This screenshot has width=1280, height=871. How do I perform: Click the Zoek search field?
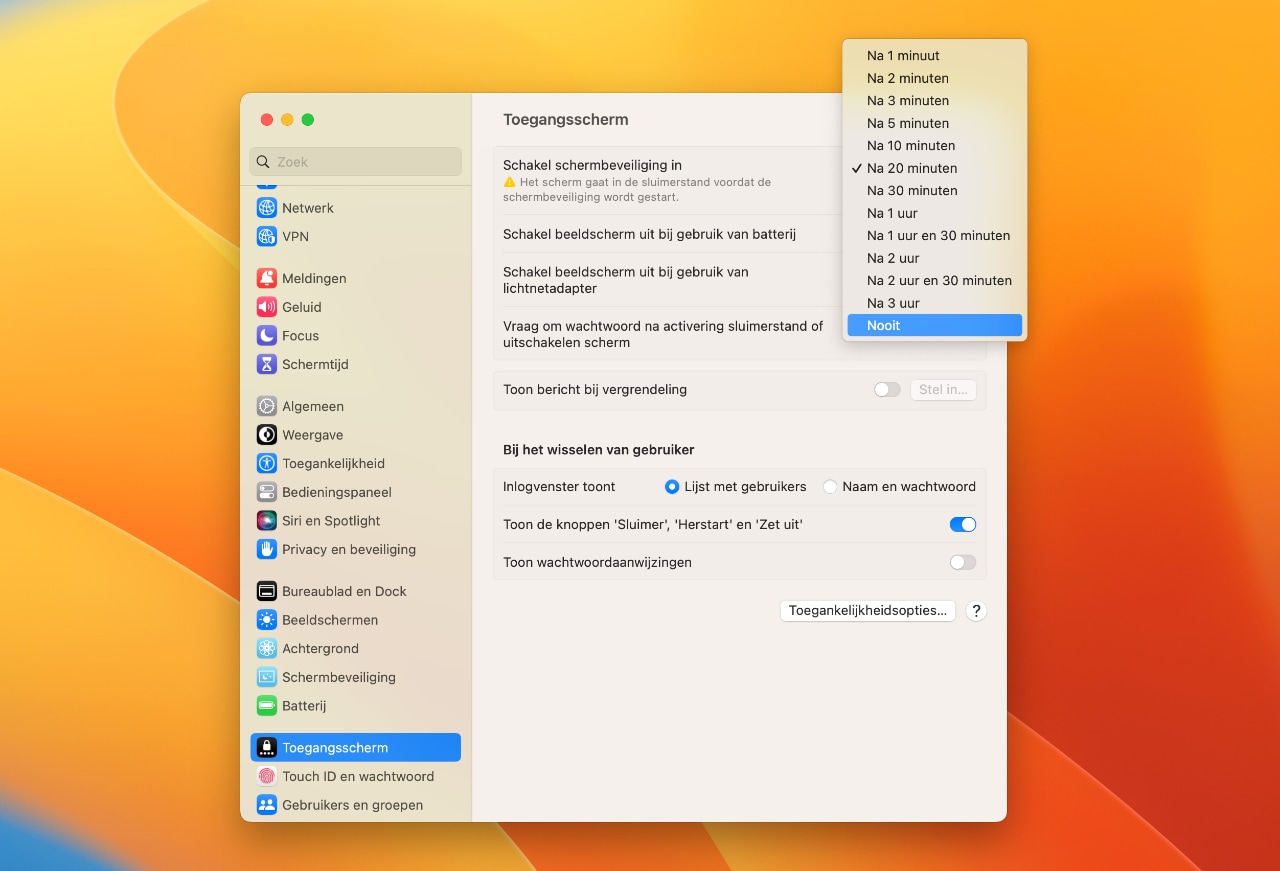[x=356, y=162]
